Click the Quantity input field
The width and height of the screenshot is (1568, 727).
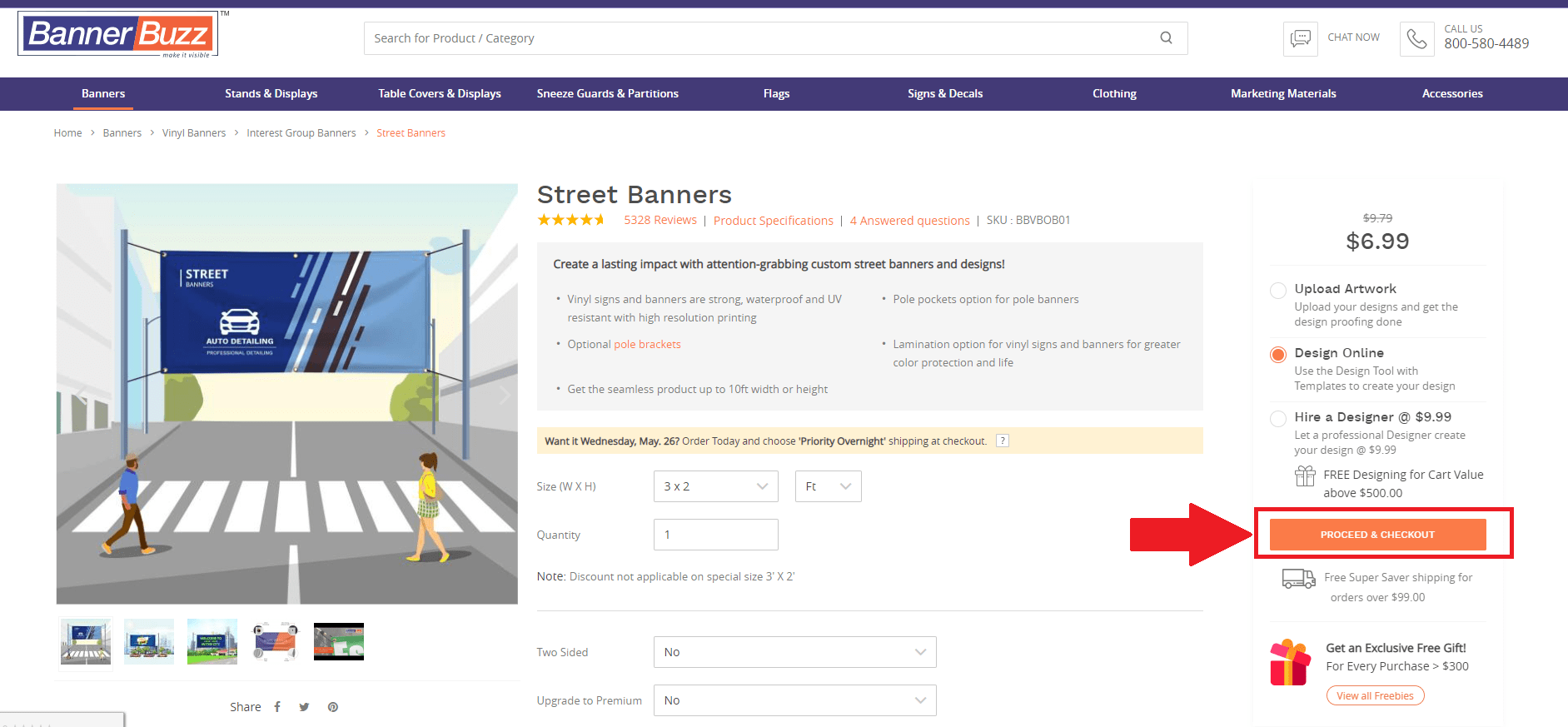coord(715,535)
